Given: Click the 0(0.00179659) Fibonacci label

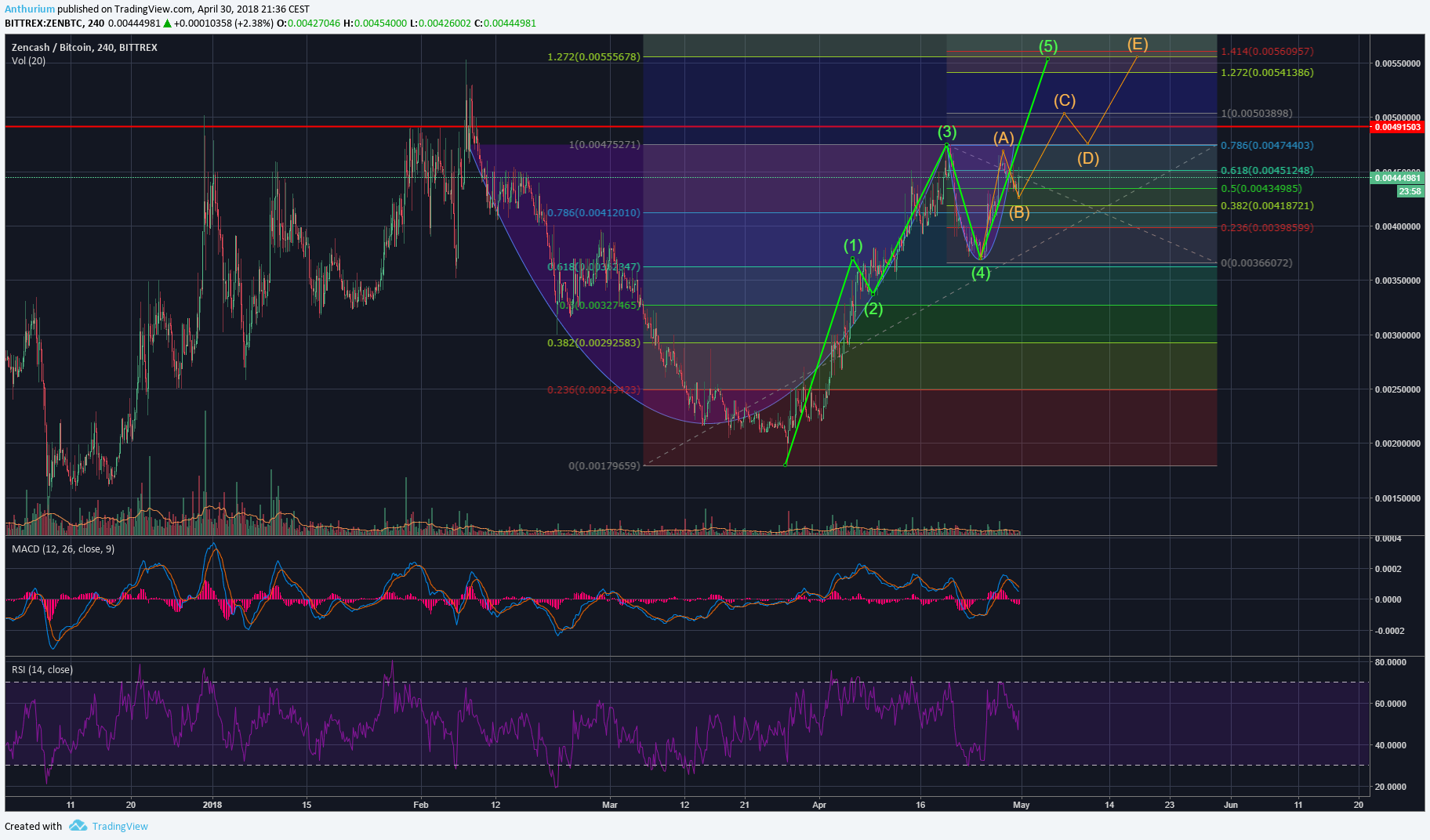Looking at the screenshot, I should coord(604,465).
